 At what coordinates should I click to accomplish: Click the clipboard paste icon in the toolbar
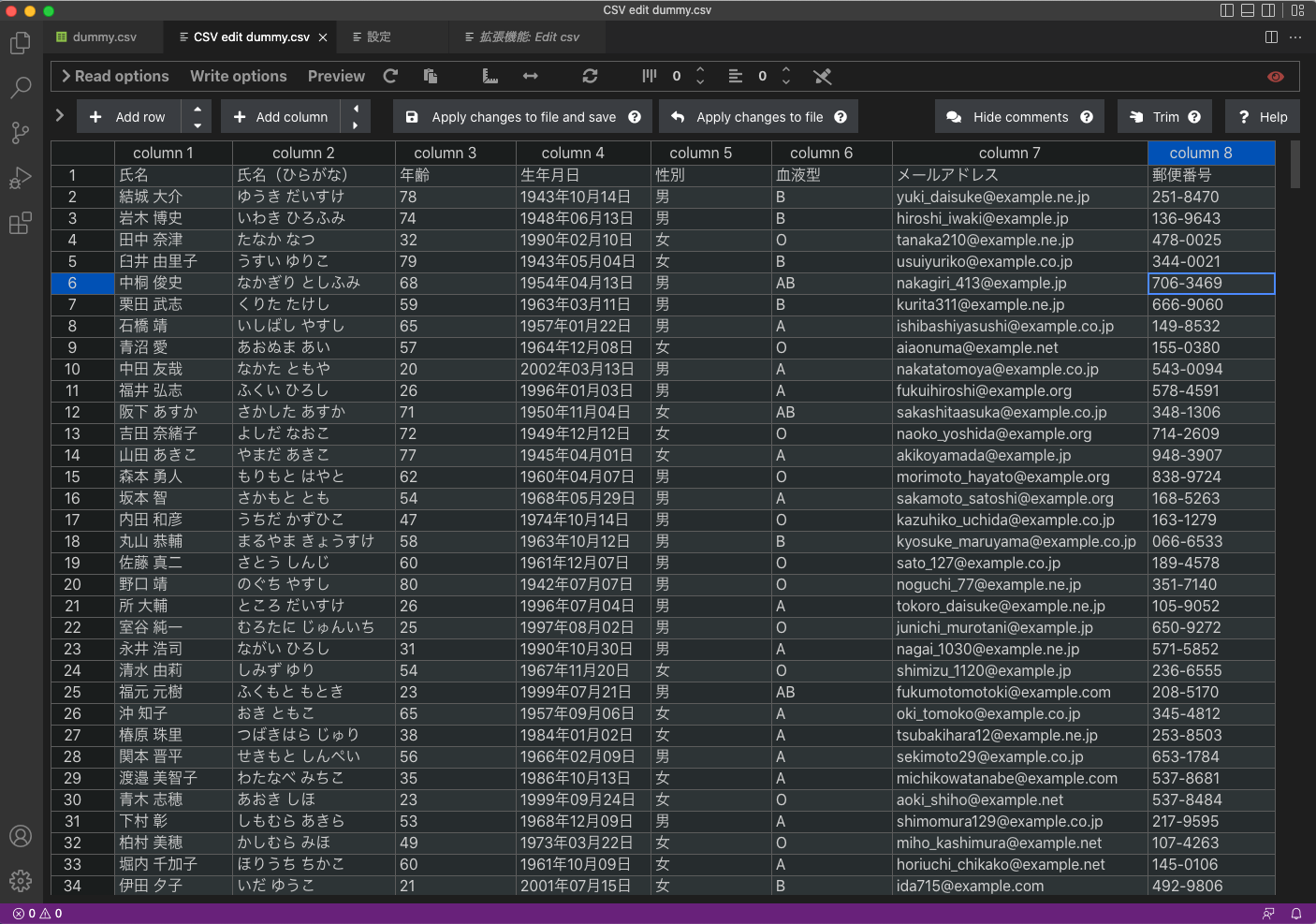[x=430, y=76]
